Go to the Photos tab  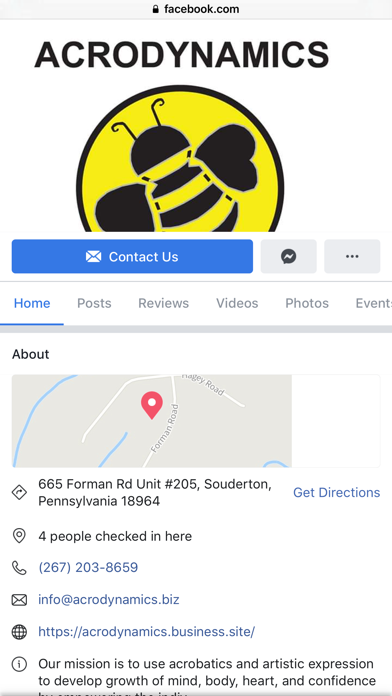pyautogui.click(x=307, y=303)
